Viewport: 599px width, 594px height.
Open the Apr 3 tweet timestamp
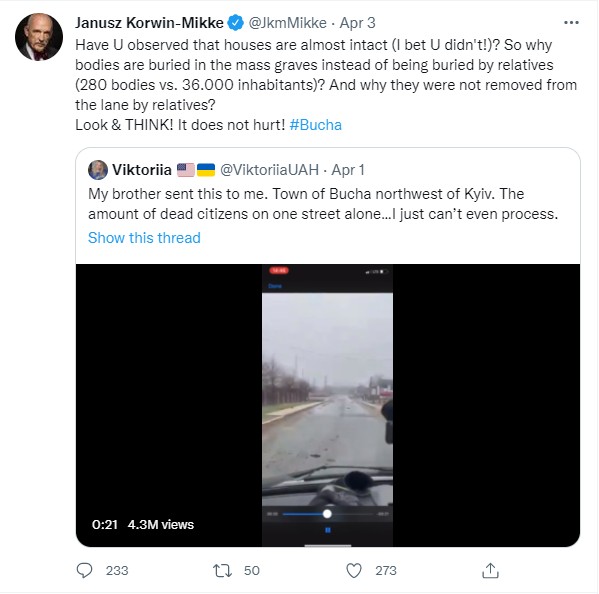point(358,23)
